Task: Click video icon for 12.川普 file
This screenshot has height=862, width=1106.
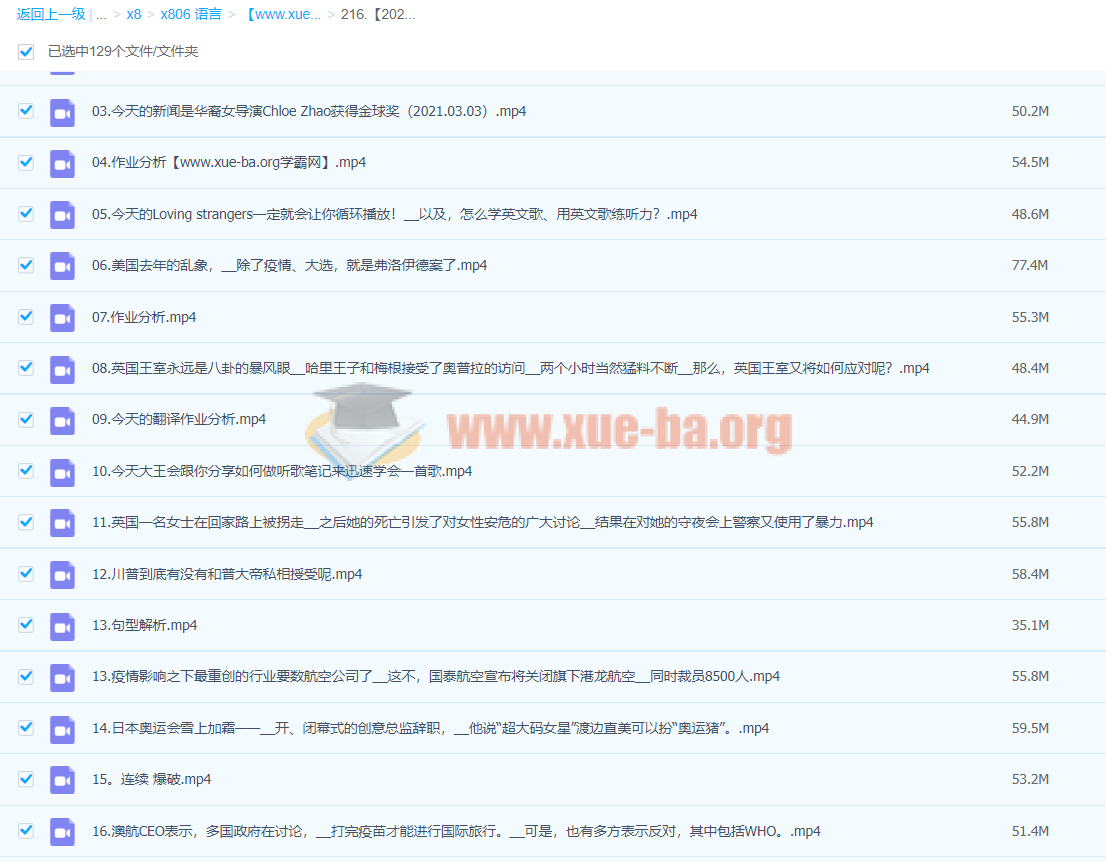Action: click(x=63, y=574)
